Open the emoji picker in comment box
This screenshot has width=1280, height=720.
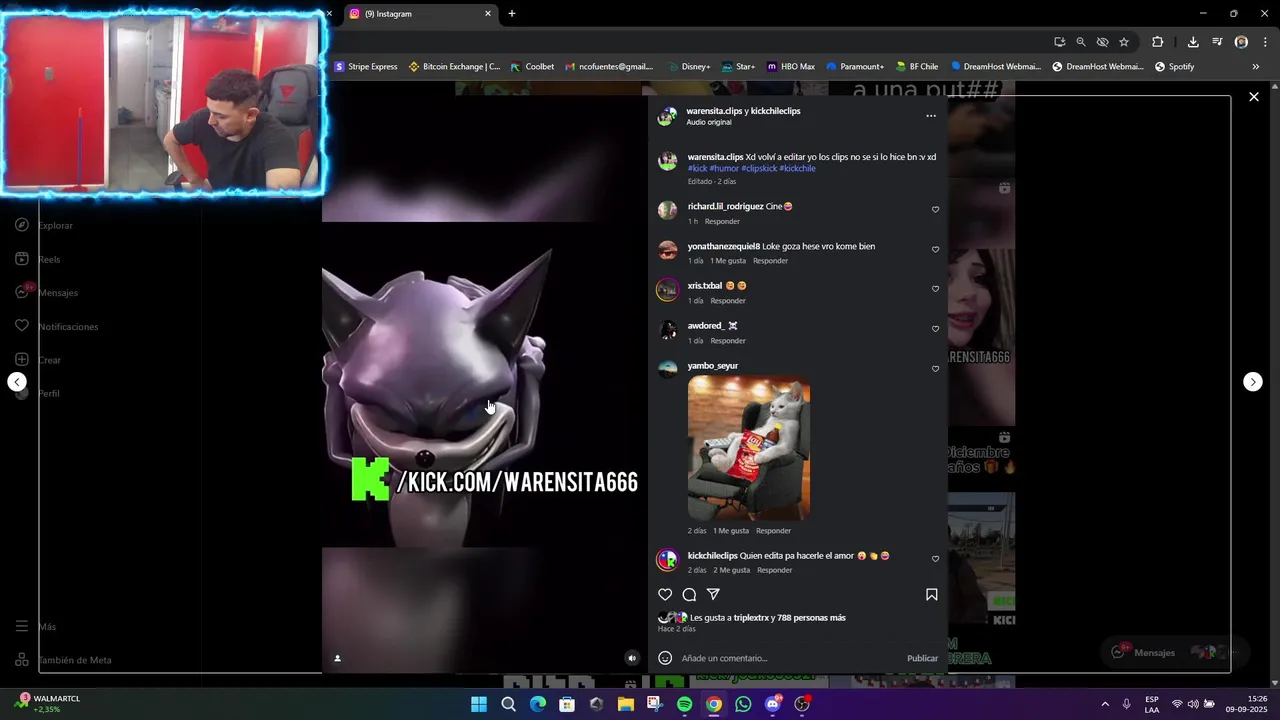pos(665,658)
